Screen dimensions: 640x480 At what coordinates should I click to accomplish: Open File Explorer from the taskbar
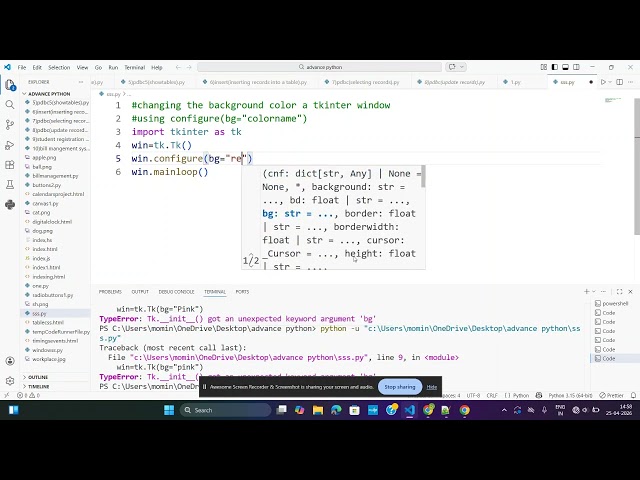tap(318, 410)
